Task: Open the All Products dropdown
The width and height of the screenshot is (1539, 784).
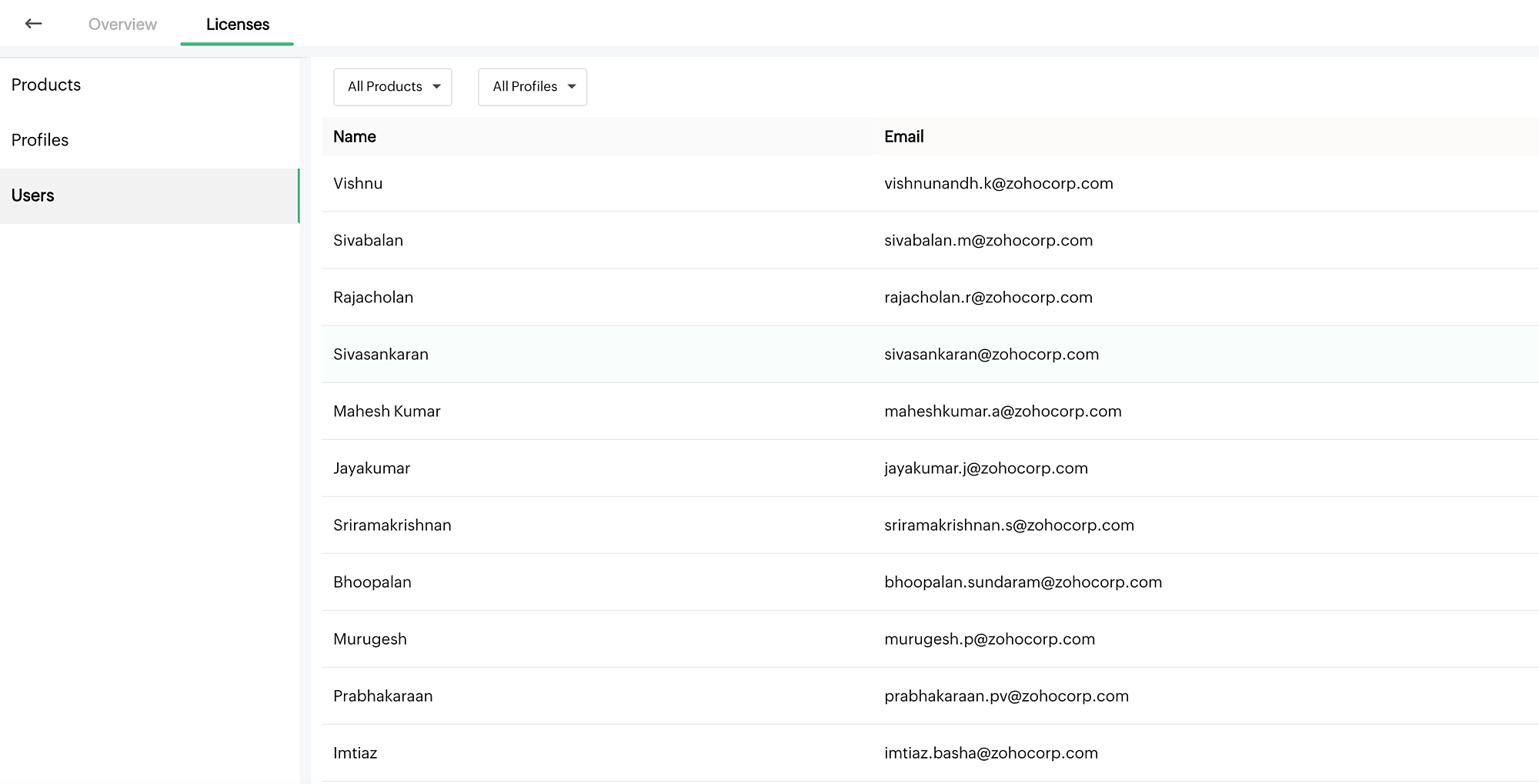Action: tap(392, 87)
